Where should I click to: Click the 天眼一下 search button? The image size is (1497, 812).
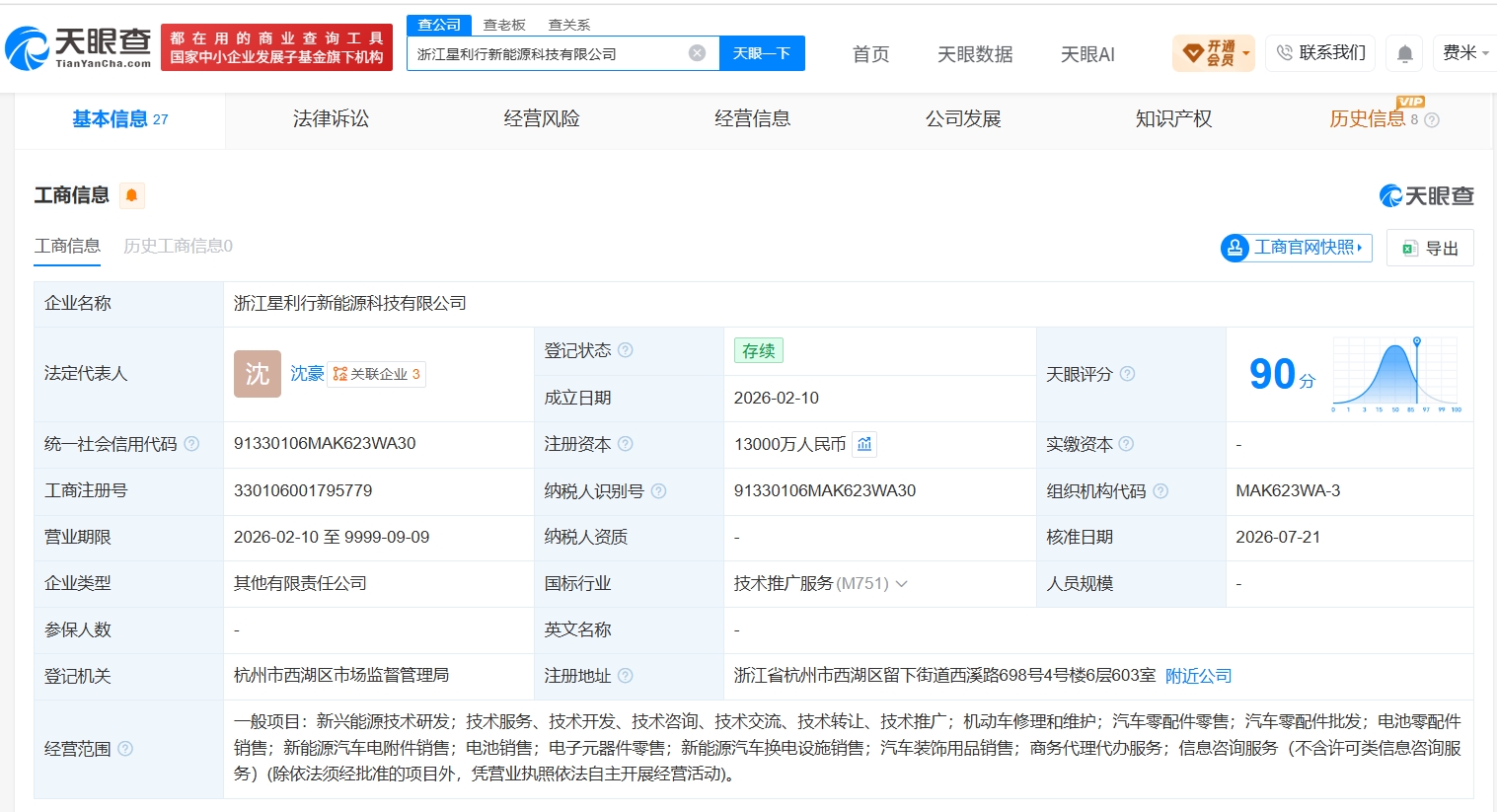(762, 53)
